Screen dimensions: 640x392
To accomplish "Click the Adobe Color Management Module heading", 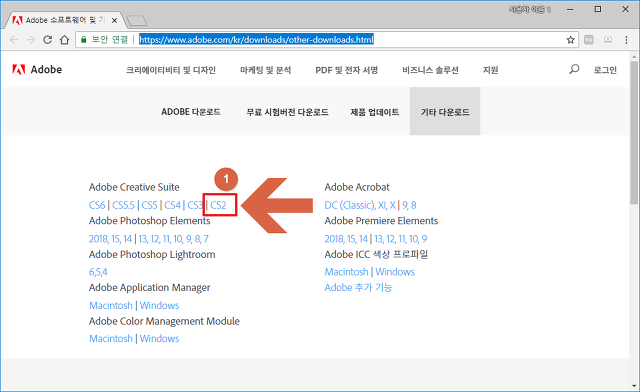I will [164, 321].
